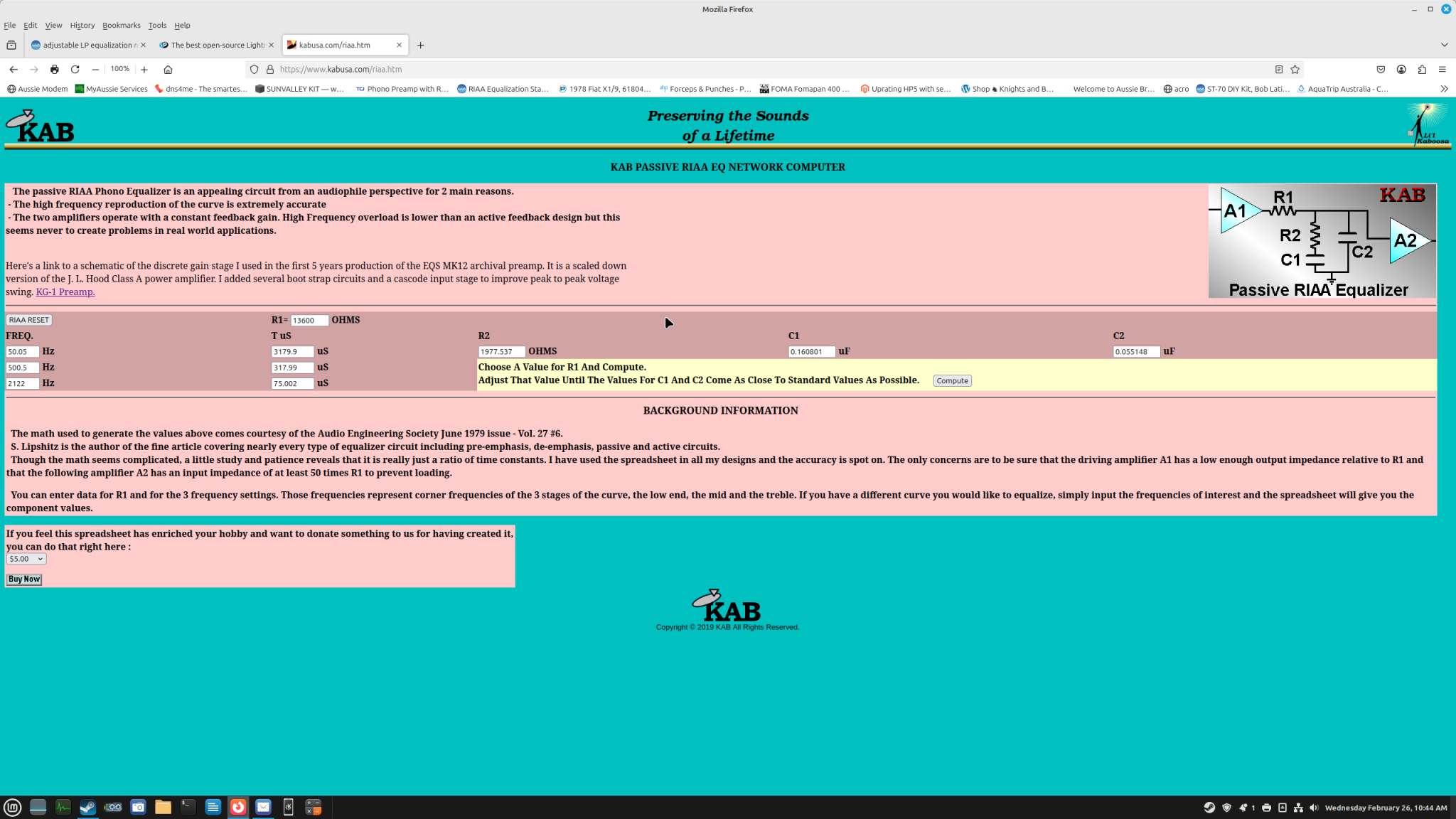Close the kabusa.com/riaa.htm tab
The image size is (1456, 819).
click(399, 45)
